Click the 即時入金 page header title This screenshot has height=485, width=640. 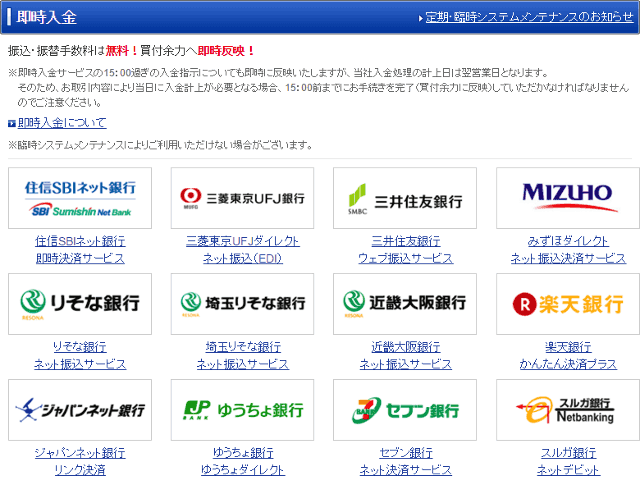pyautogui.click(x=46, y=17)
